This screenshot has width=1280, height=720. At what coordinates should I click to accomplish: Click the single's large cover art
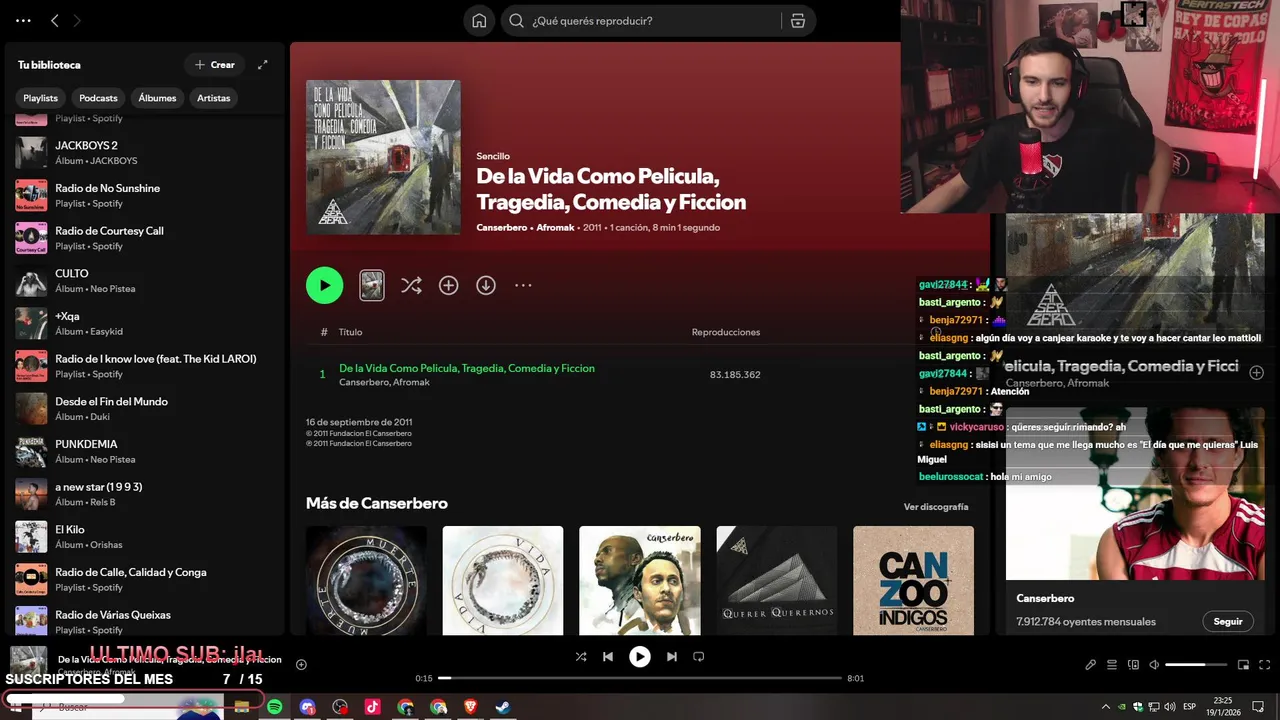click(383, 157)
